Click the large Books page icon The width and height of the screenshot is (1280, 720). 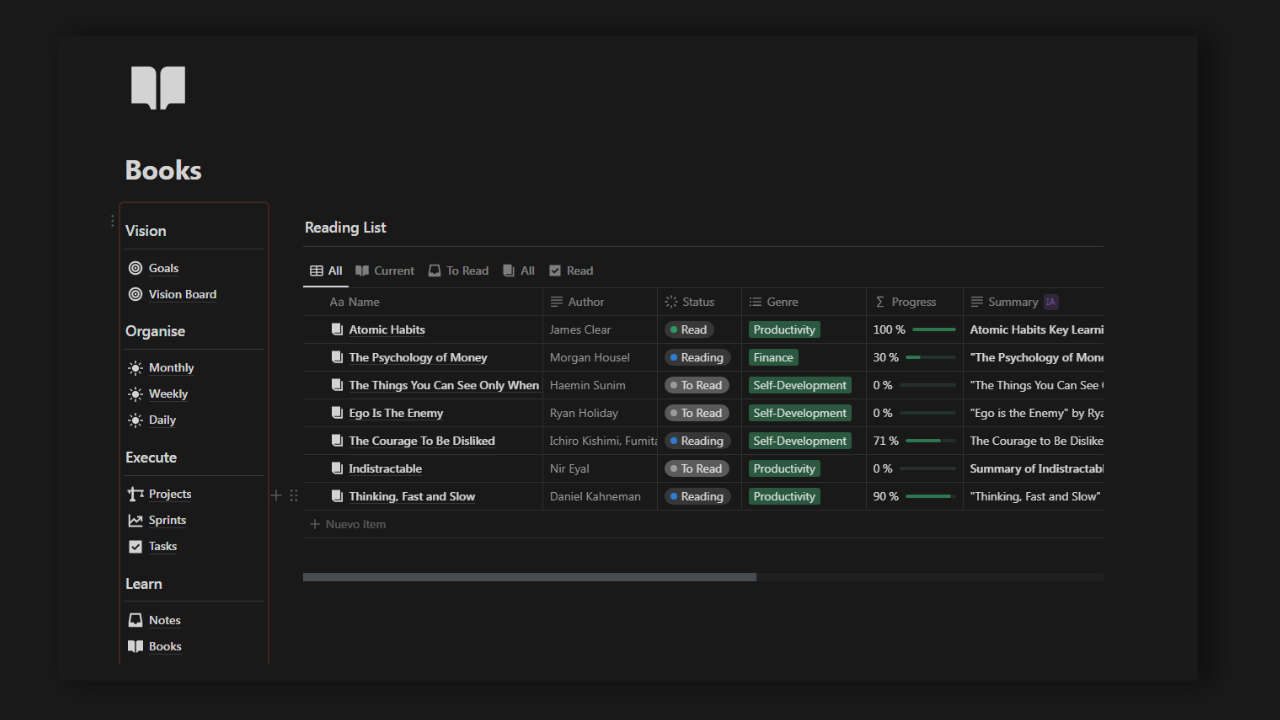click(158, 88)
